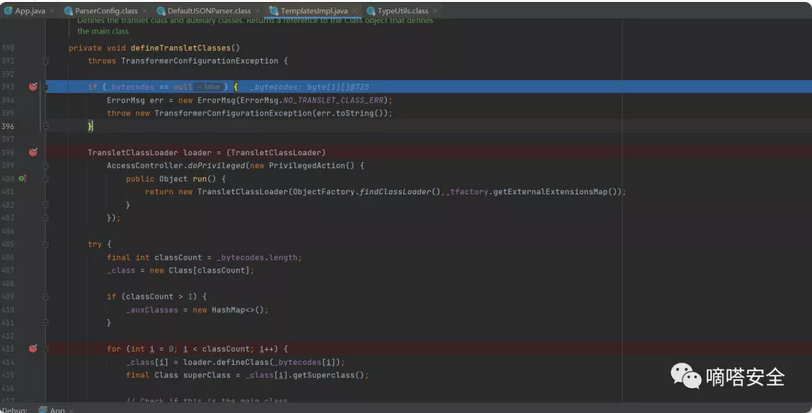812x413 pixels.
Task: Click the ParserConfig.class file icon
Action: pos(68,11)
